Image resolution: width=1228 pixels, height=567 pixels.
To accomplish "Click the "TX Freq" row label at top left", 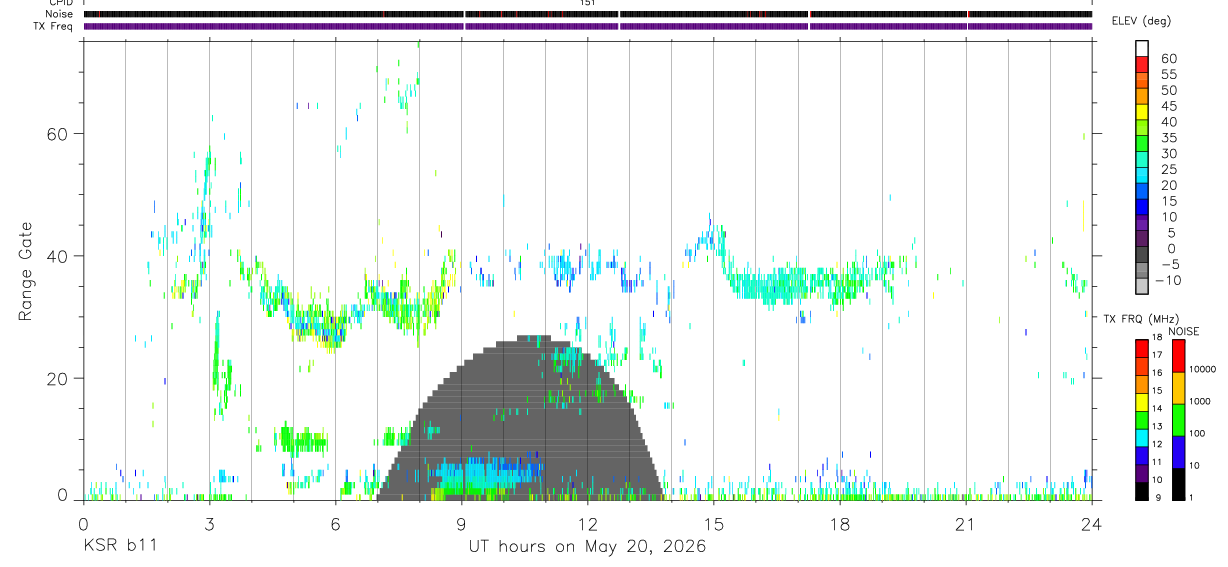I will [x=54, y=26].
